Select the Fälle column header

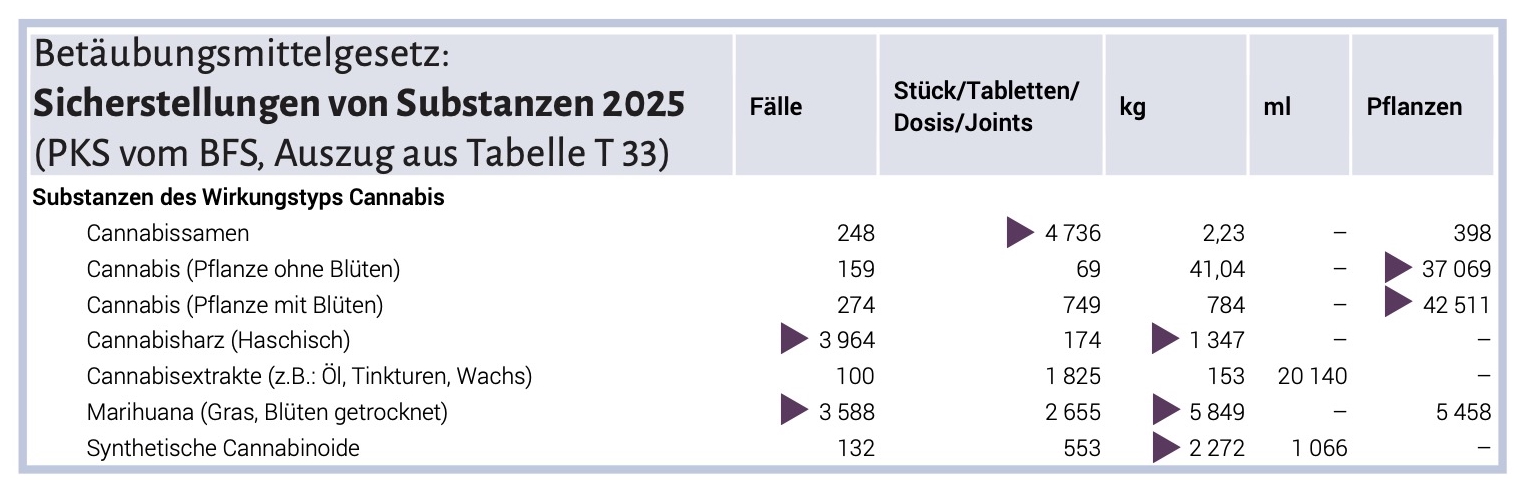(776, 107)
